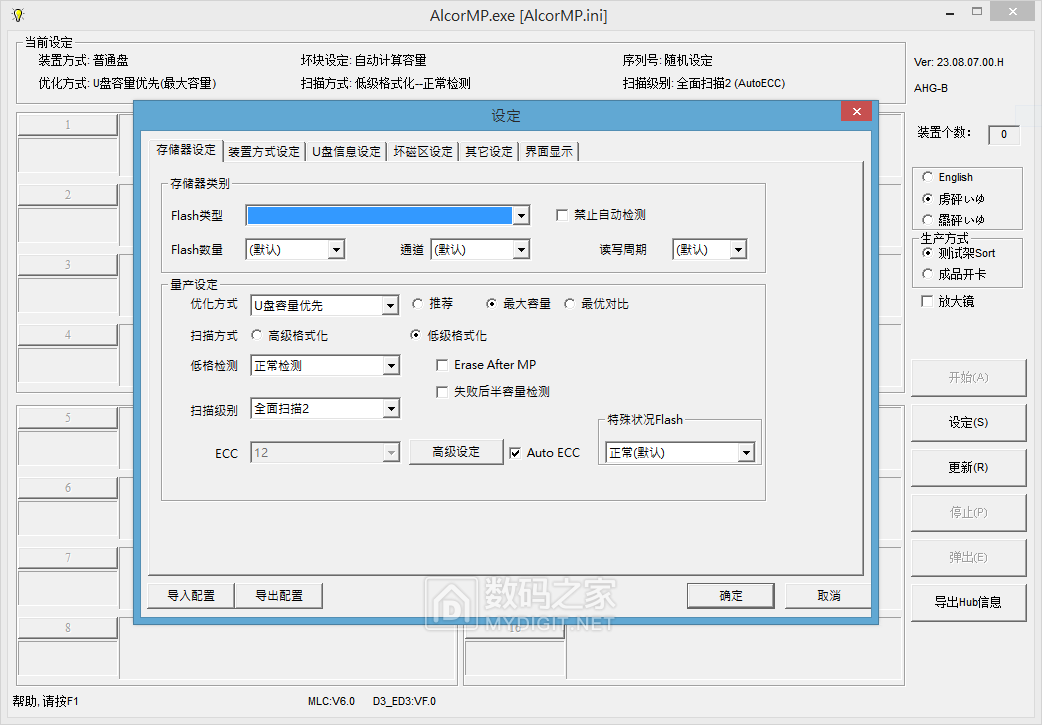Viewport: 1042px width, 725px height.
Task: Select the 推荐 radio button
Action: (x=419, y=304)
